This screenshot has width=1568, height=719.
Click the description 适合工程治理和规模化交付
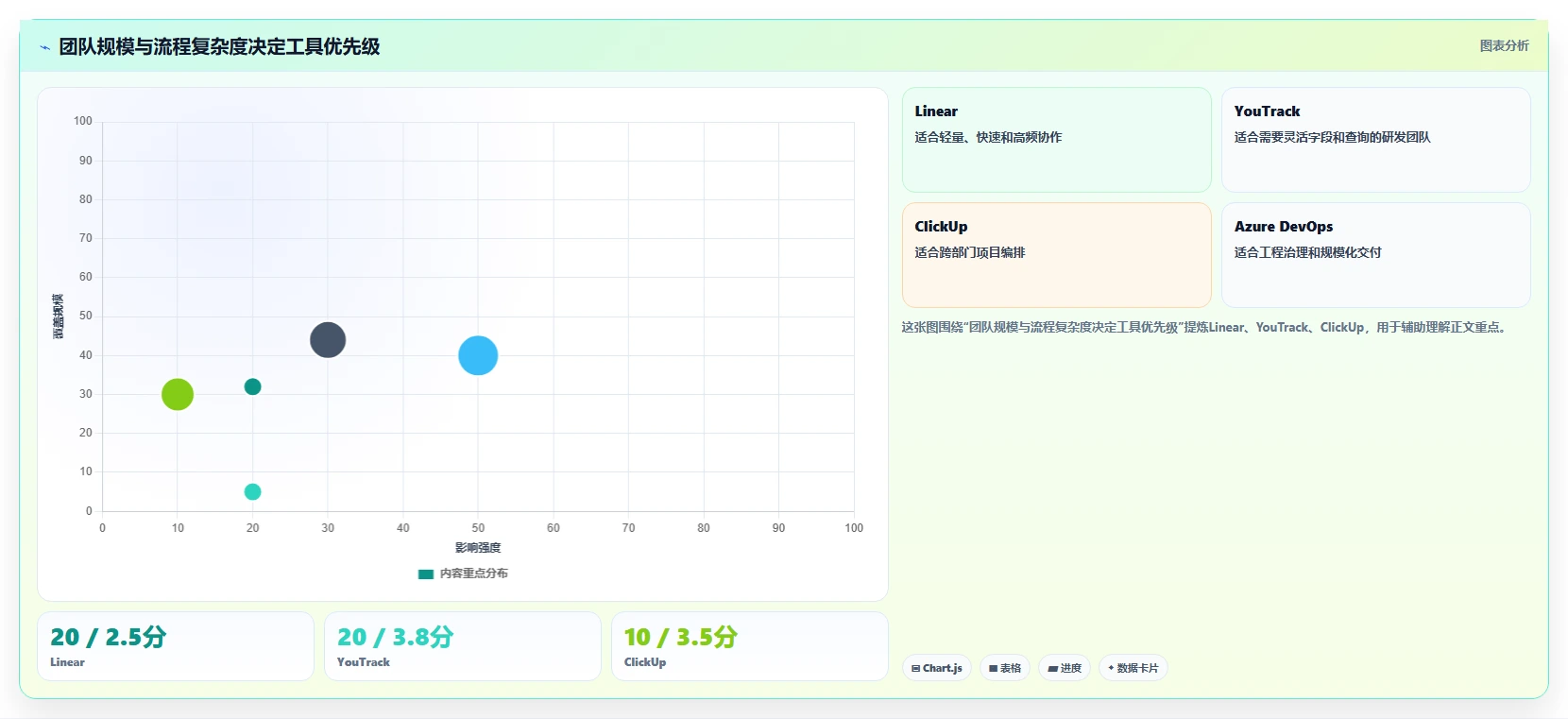[1307, 252]
